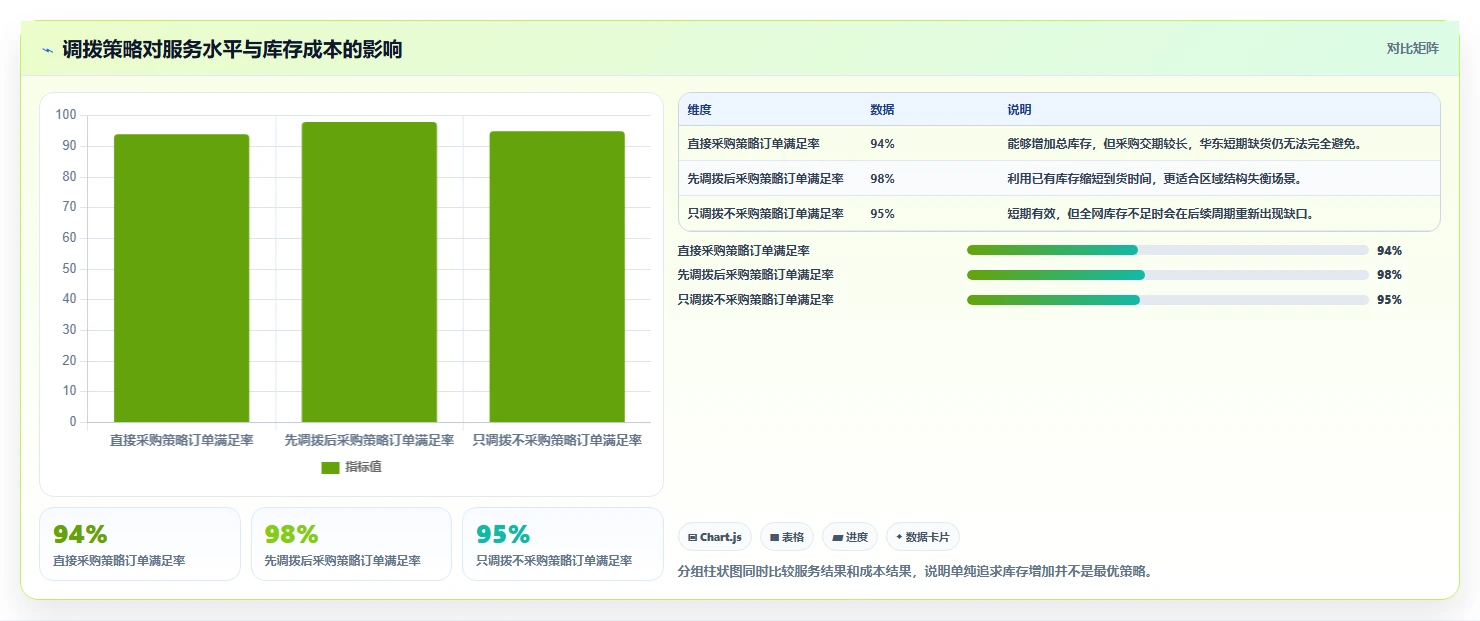Viewport: 1480px width, 621px height.
Task: Click the 数据 table column header
Action: click(883, 110)
